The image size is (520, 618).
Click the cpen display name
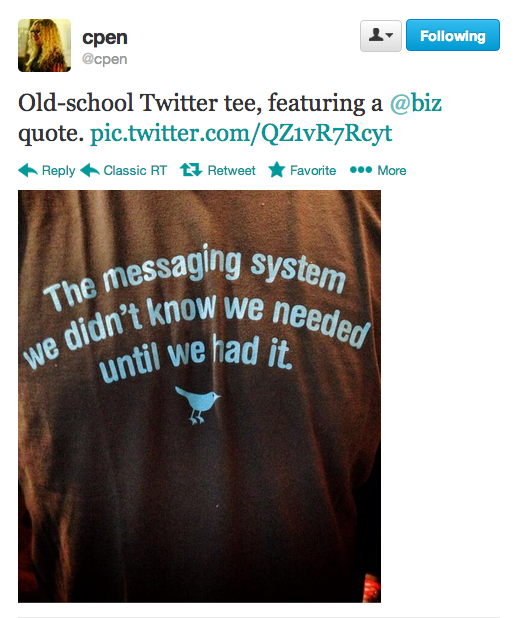point(105,37)
